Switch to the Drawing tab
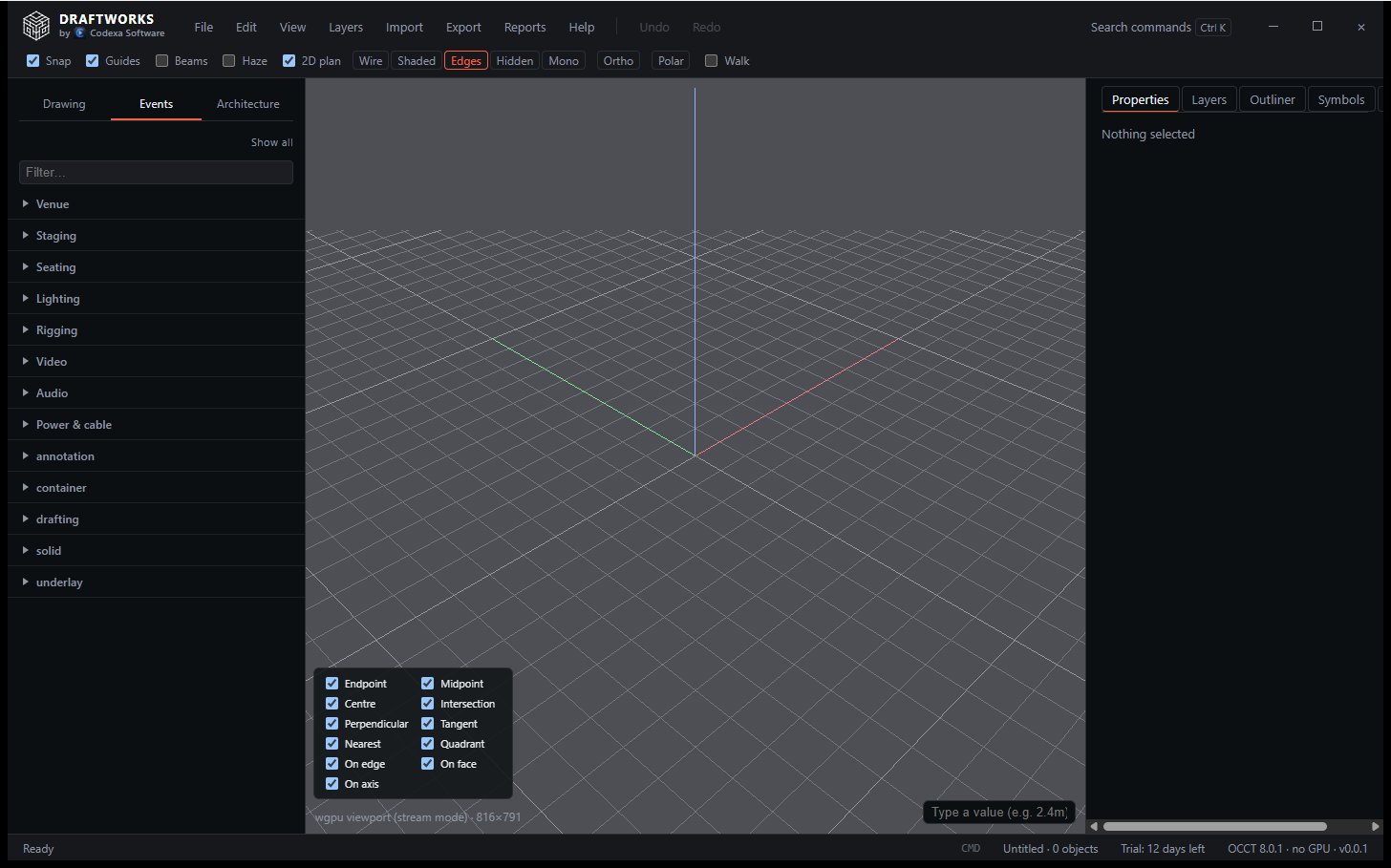1391x868 pixels. [64, 103]
